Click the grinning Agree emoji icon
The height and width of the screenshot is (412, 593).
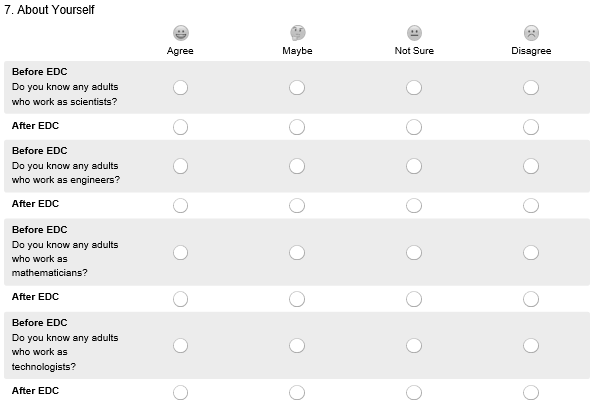(x=180, y=33)
